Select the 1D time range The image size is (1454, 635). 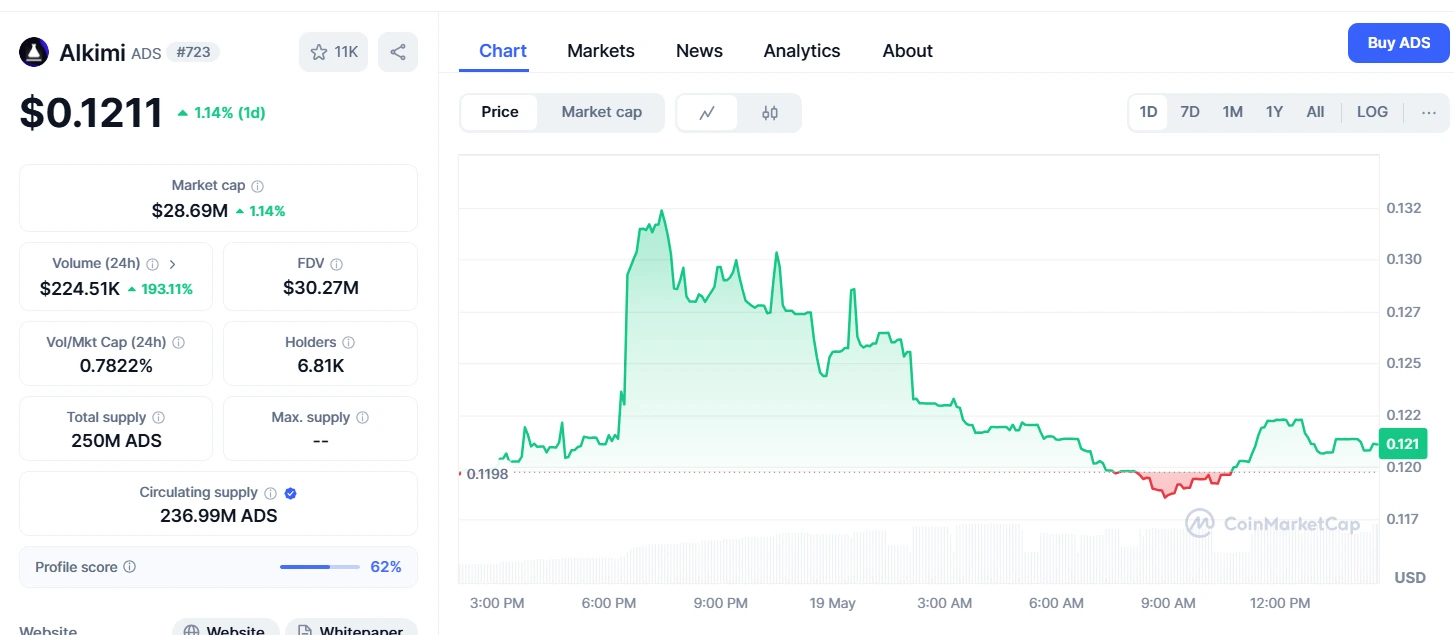(1148, 112)
